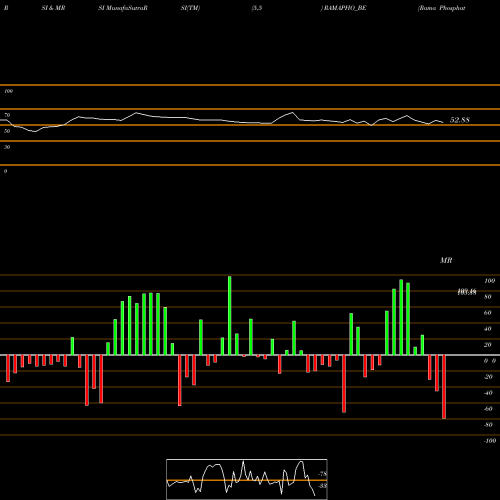
Task: Click the -60 label on MR axis
Action: 488,409
